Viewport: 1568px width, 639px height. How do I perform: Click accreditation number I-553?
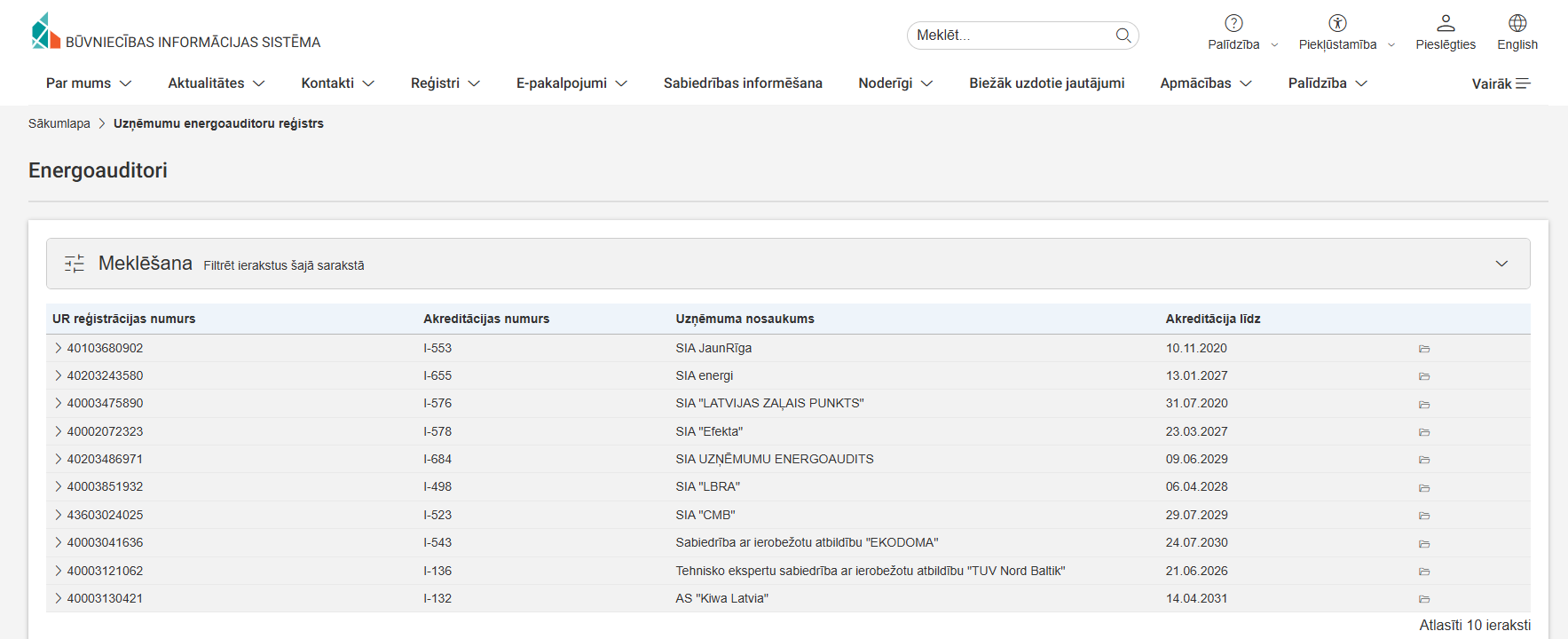pyautogui.click(x=437, y=348)
